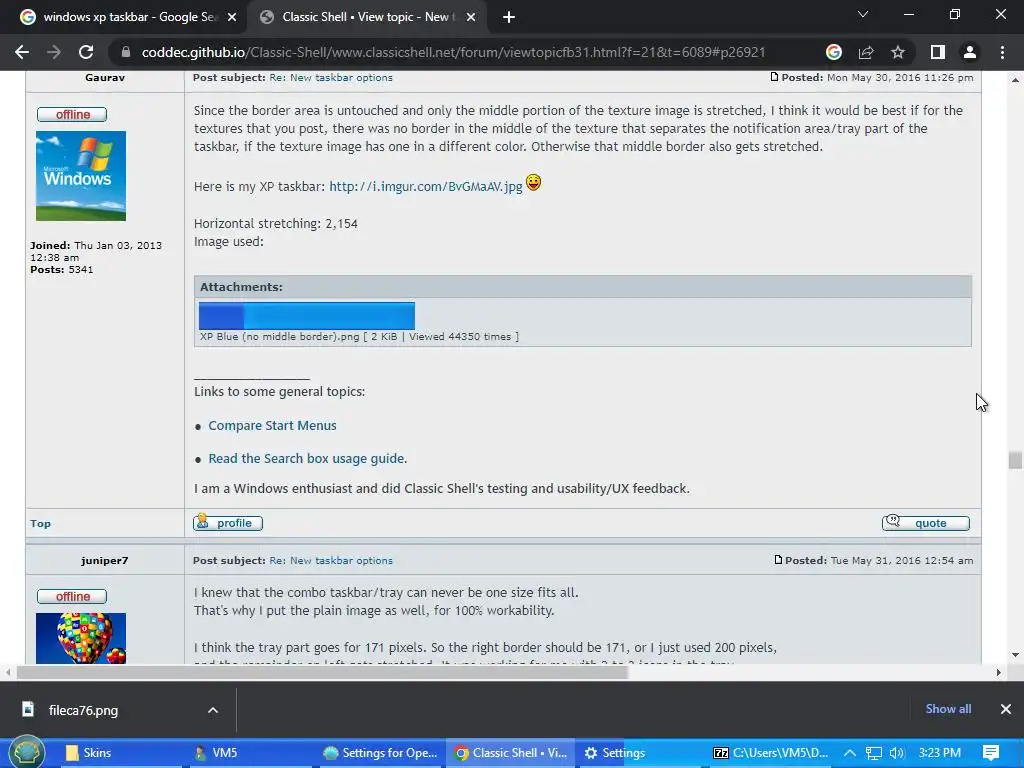Viewport: 1024px width, 768px height.
Task: Click the horizontal scroll right arrow
Action: (999, 672)
